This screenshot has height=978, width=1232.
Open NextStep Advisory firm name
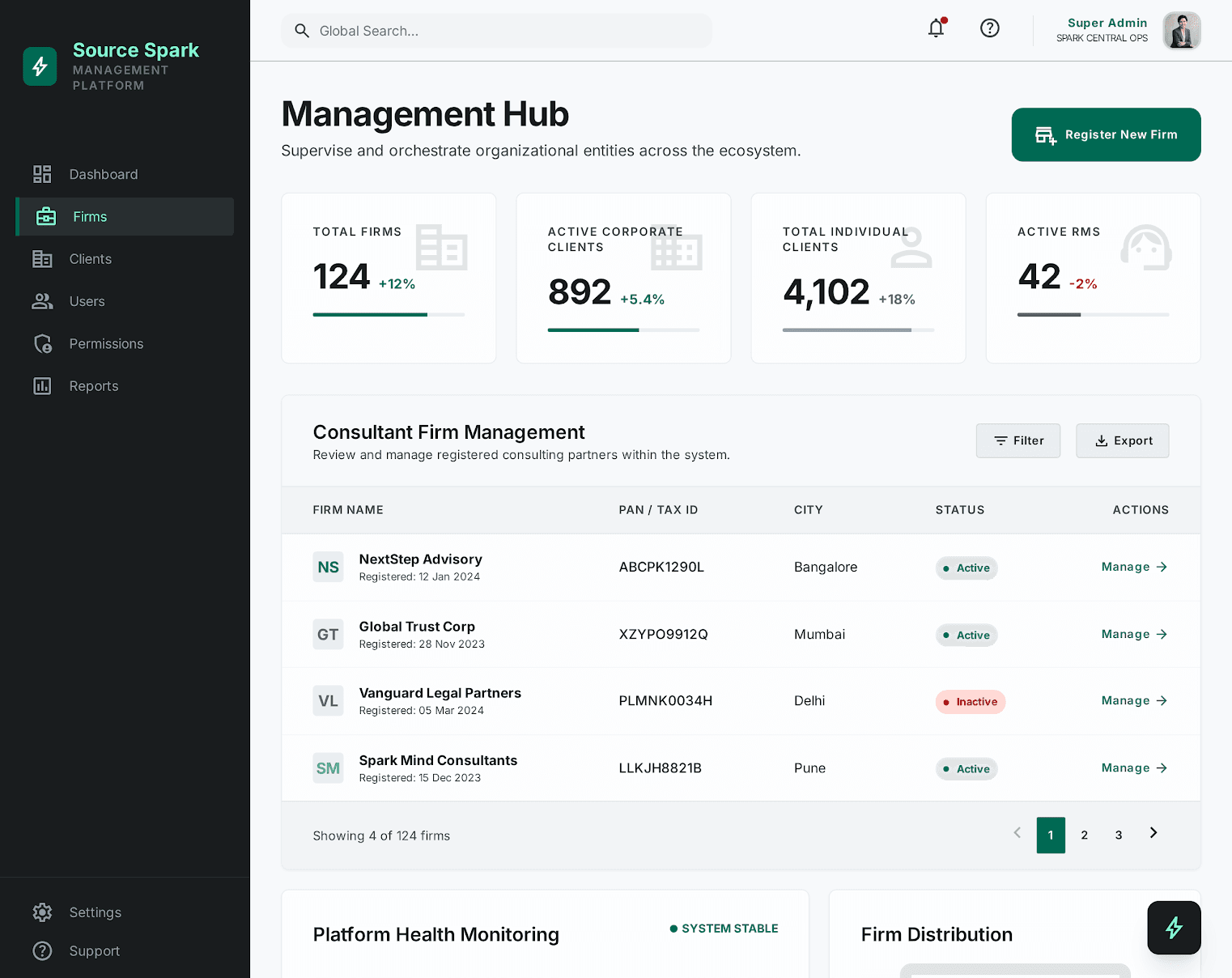coord(420,559)
